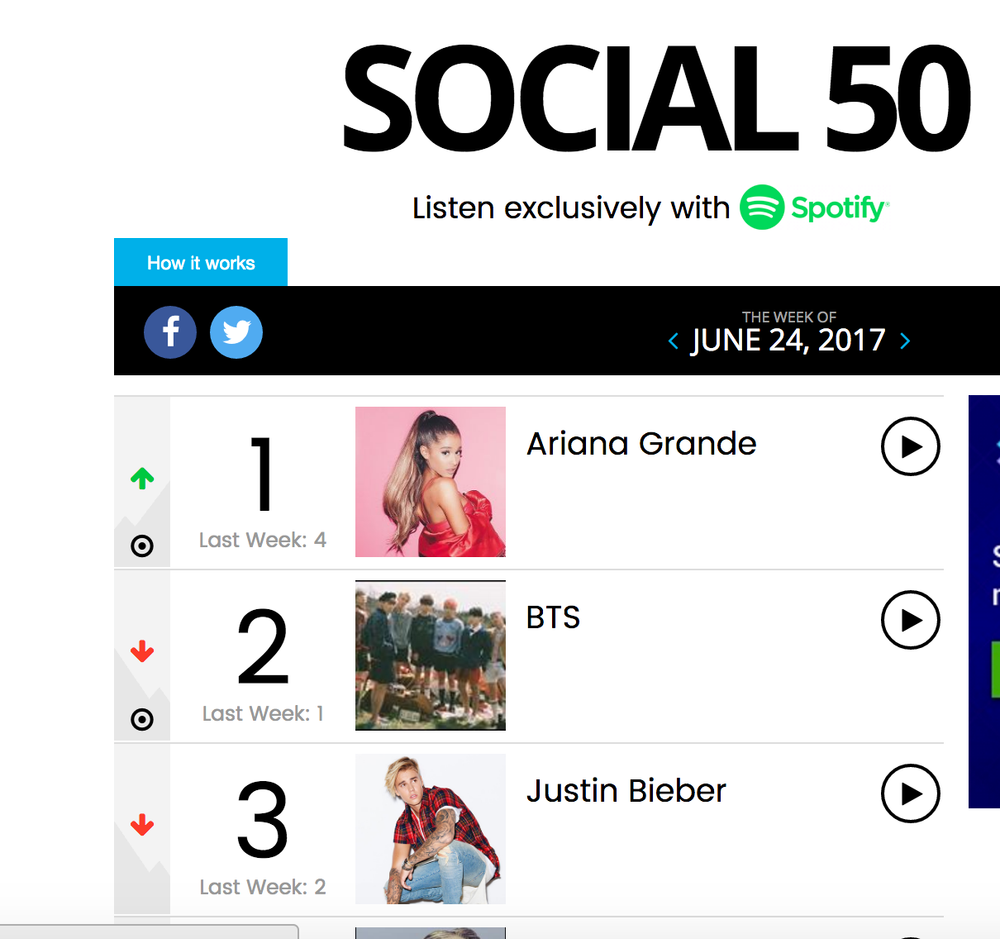The width and height of the screenshot is (1000, 939).
Task: Play Ariana Grande's track
Action: coord(910,447)
